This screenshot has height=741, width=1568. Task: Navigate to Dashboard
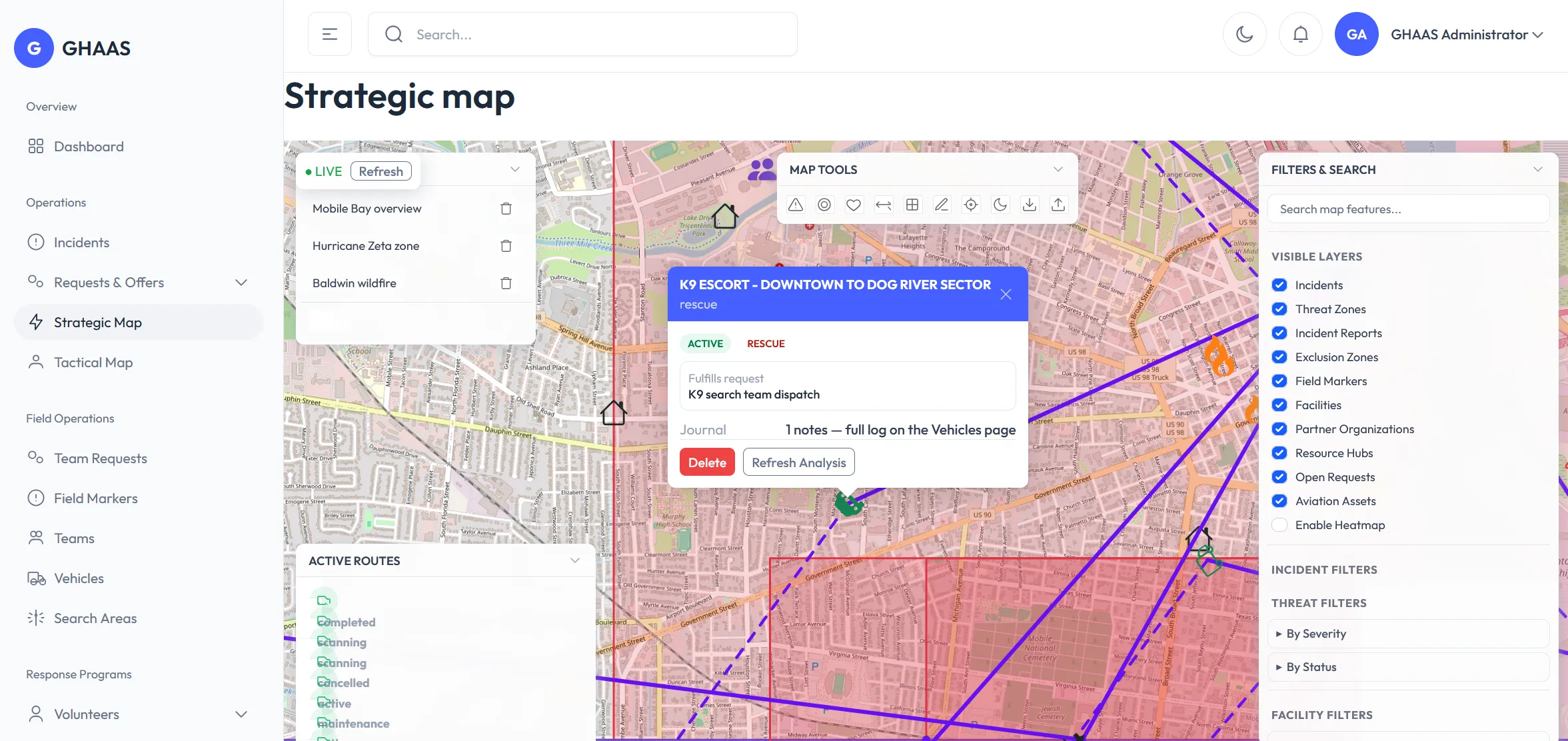(138, 147)
